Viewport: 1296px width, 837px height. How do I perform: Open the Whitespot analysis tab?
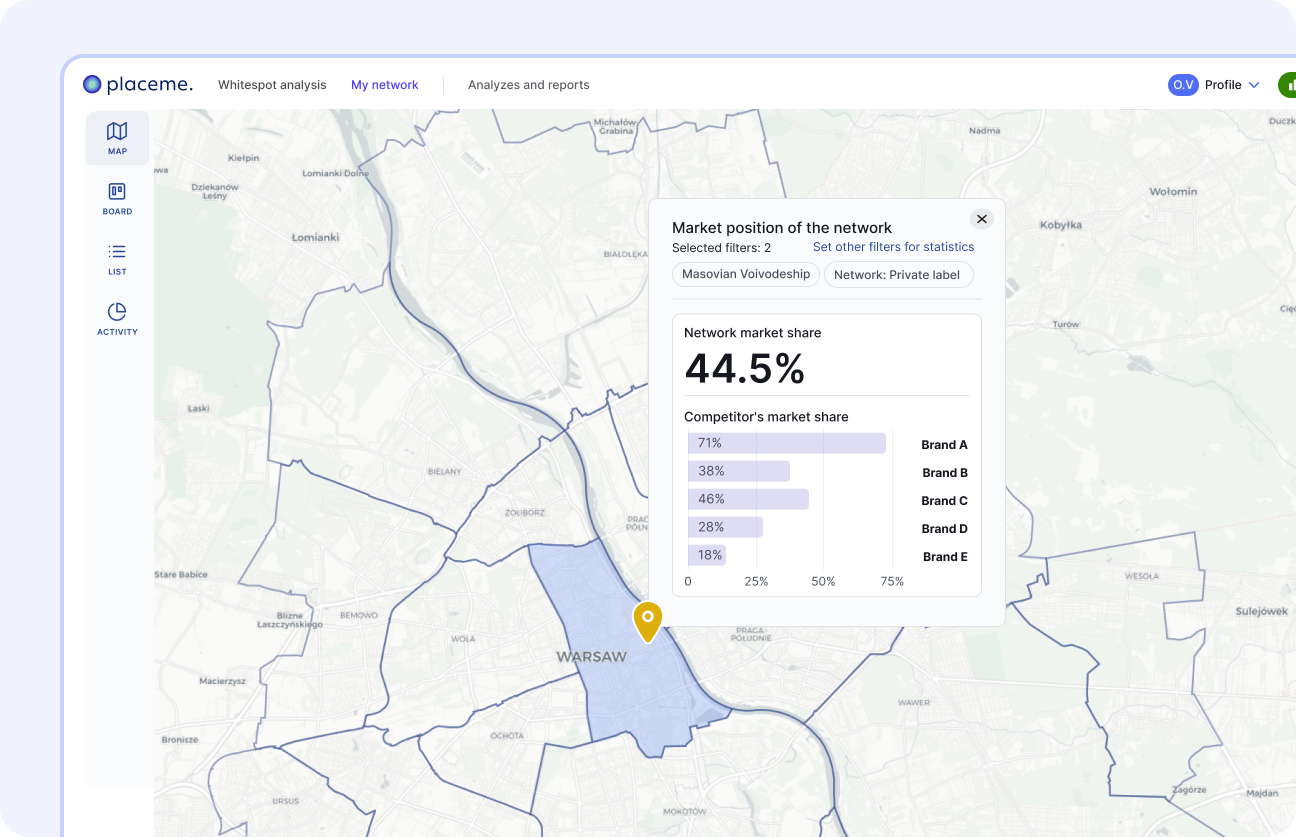click(x=272, y=85)
